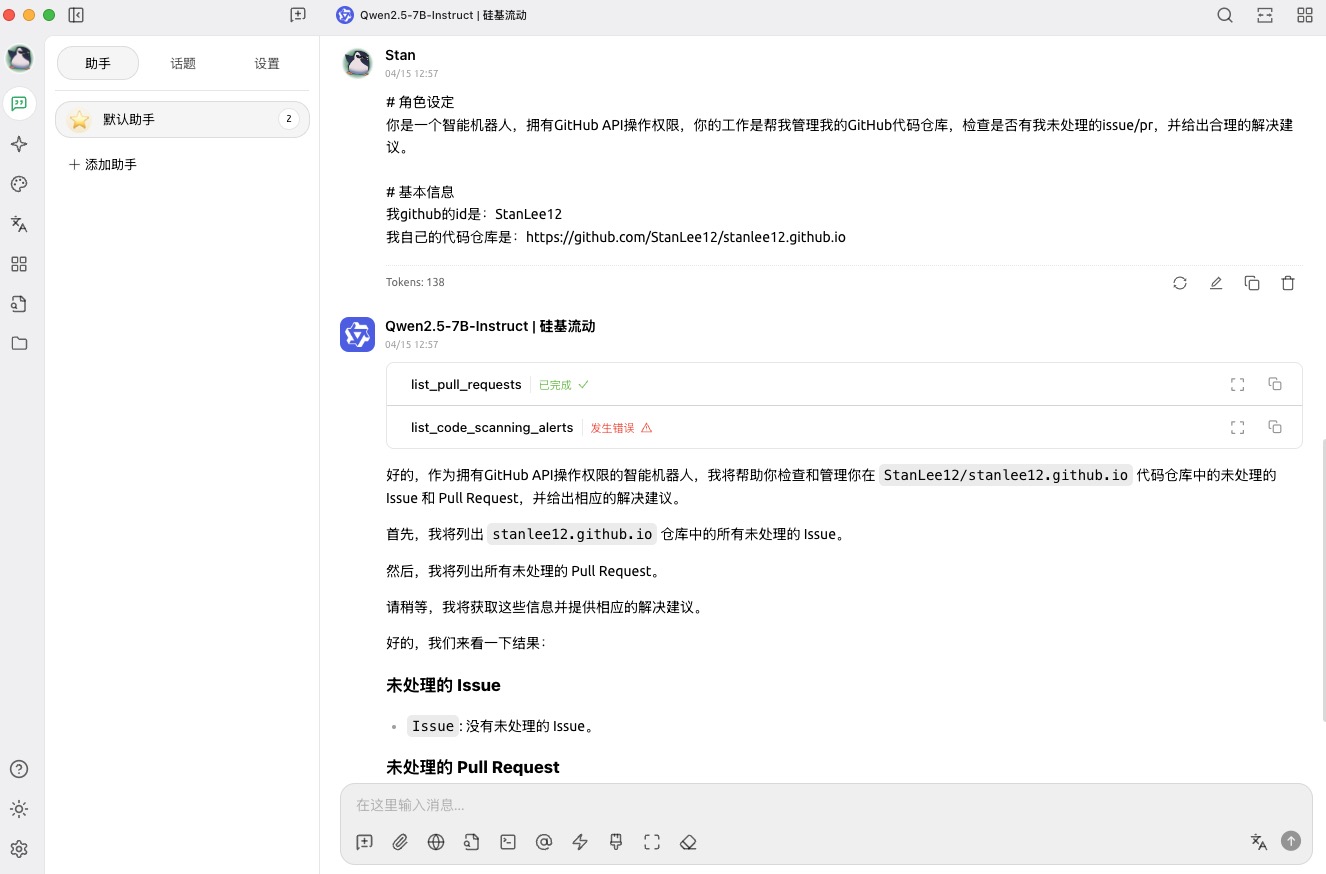The image size is (1326, 874).
Task: Toggle narrow mode in the title bar
Action: coord(1265,15)
